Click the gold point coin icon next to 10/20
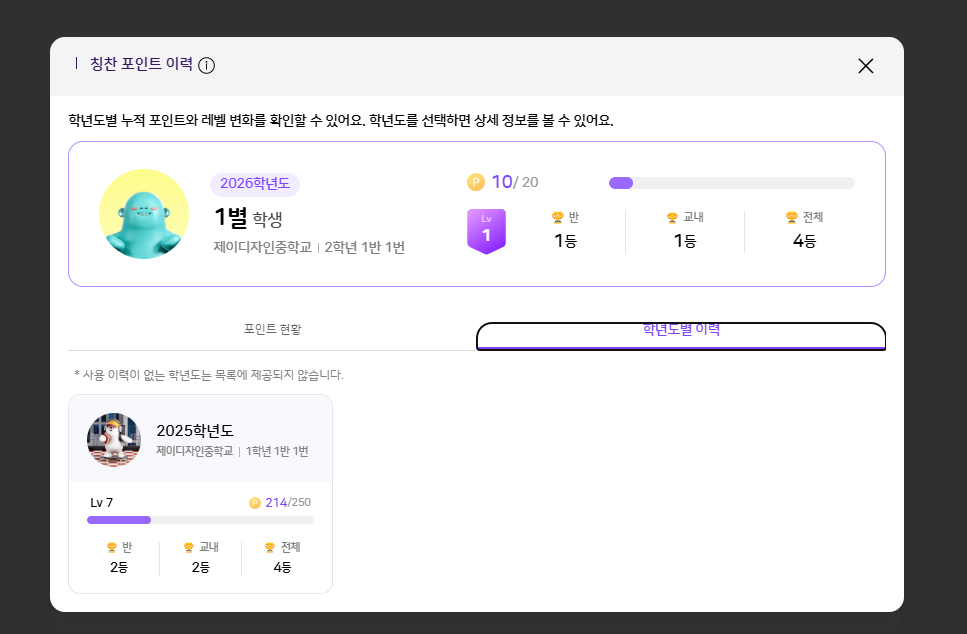This screenshot has height=634, width=967. (x=476, y=182)
